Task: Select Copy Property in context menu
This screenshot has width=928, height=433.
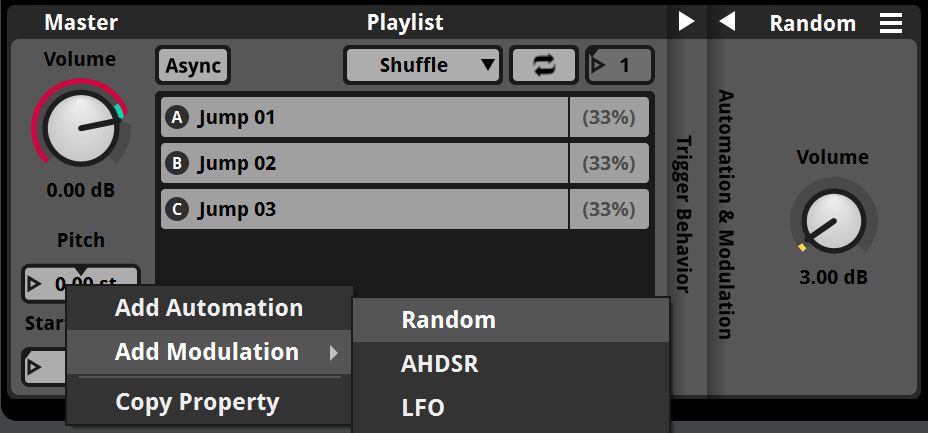Action: point(197,402)
